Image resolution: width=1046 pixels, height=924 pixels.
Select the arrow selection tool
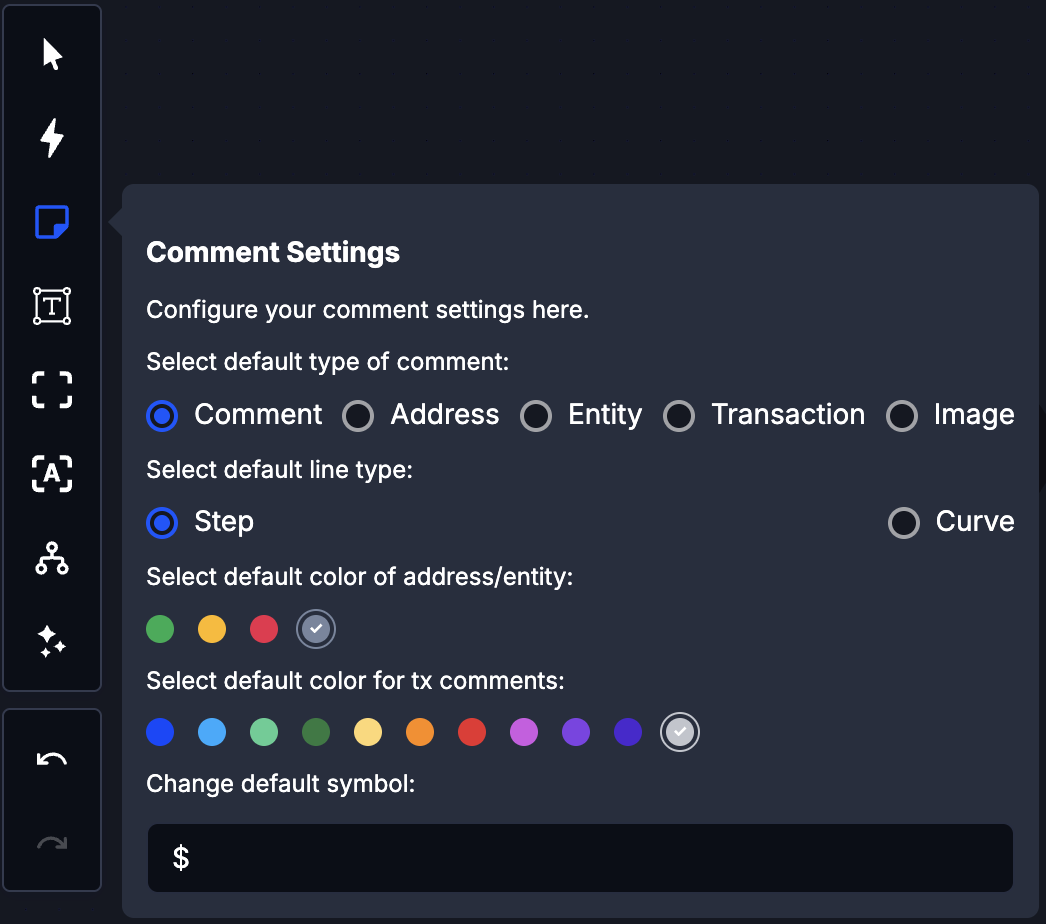coord(52,55)
